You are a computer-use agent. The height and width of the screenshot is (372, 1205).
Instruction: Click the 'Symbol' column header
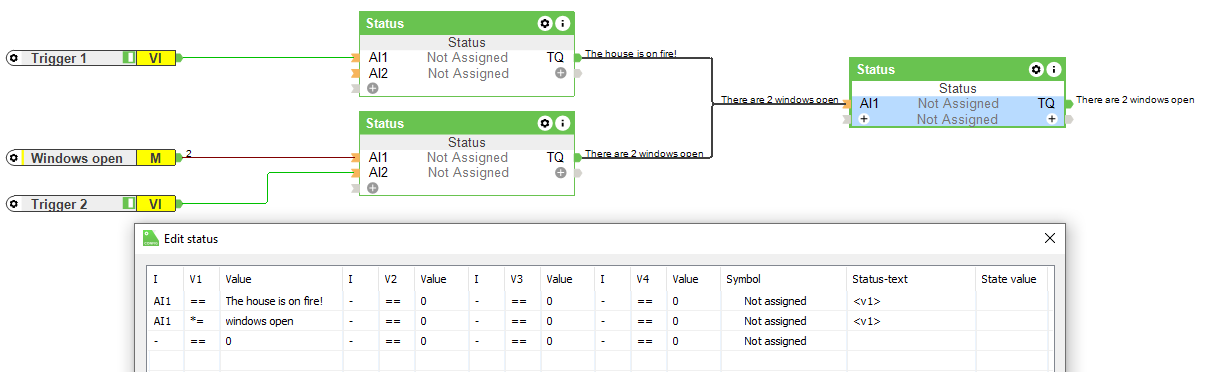pos(743,279)
